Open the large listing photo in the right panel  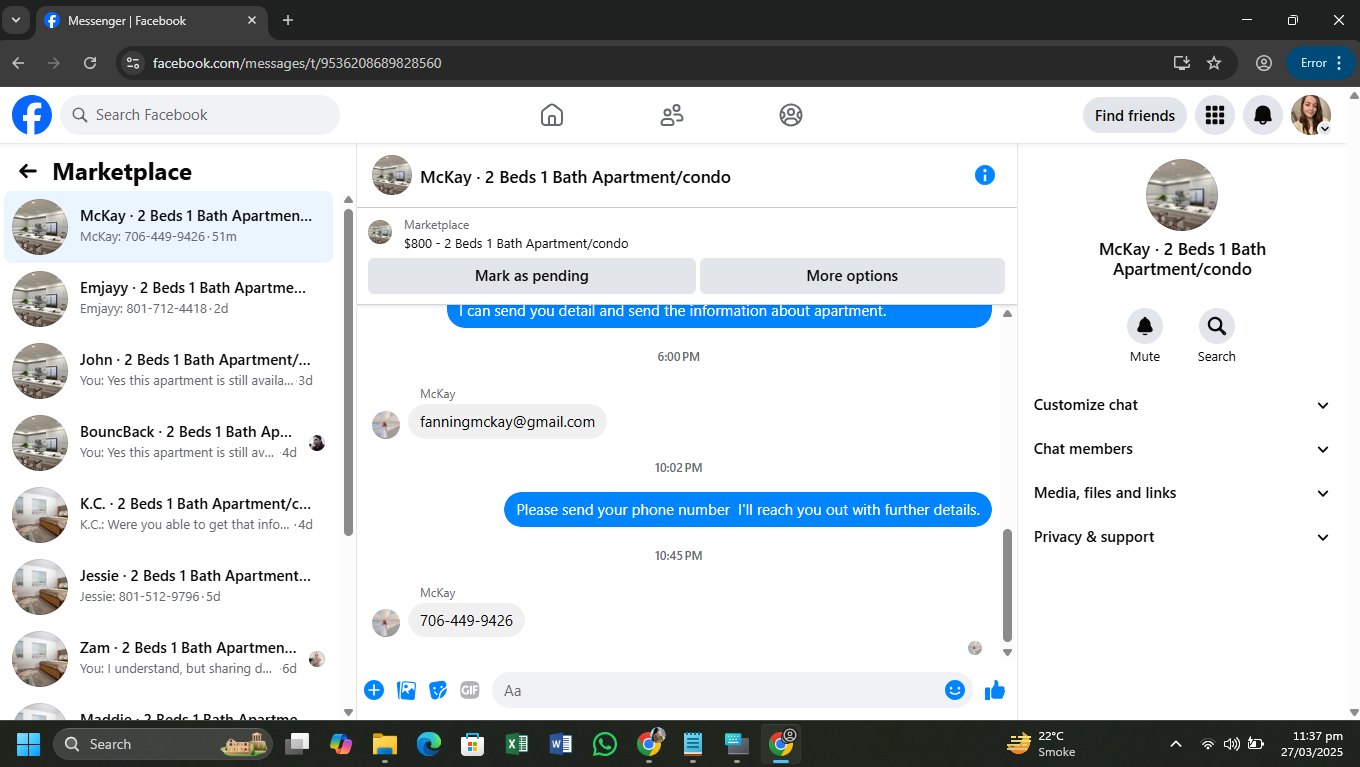point(1182,195)
